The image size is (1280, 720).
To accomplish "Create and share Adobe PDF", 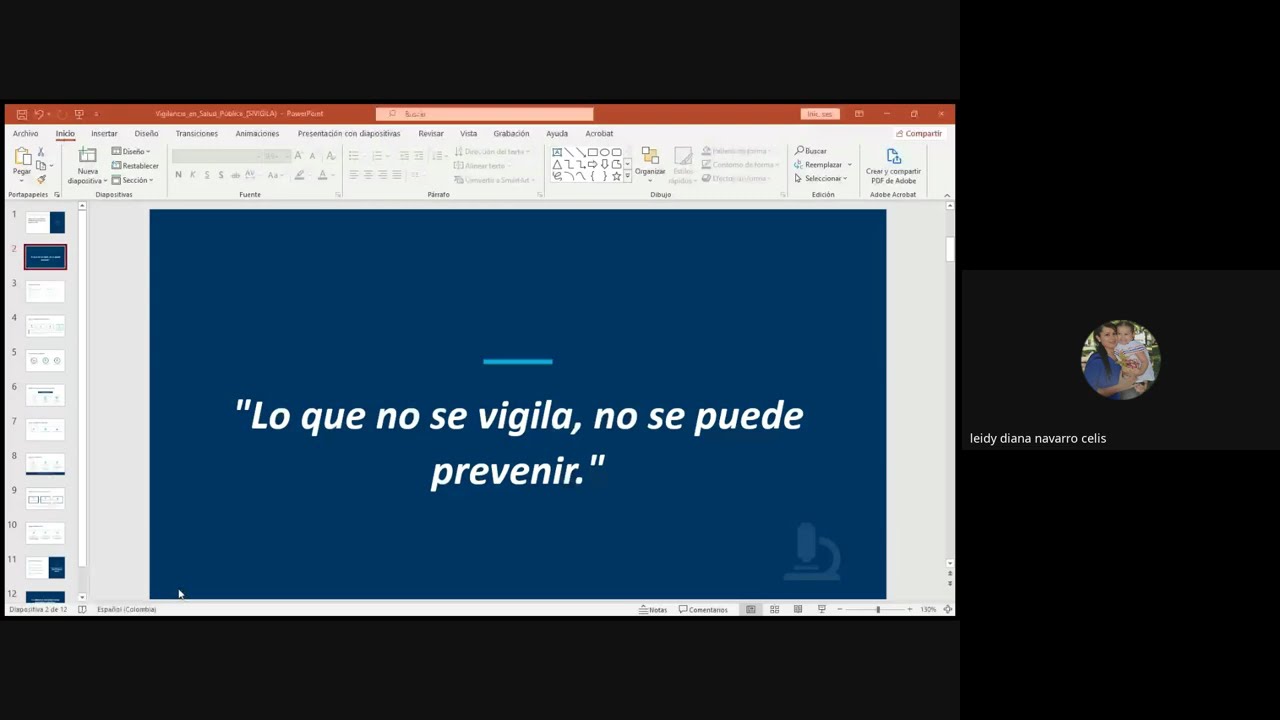I will coord(893,166).
